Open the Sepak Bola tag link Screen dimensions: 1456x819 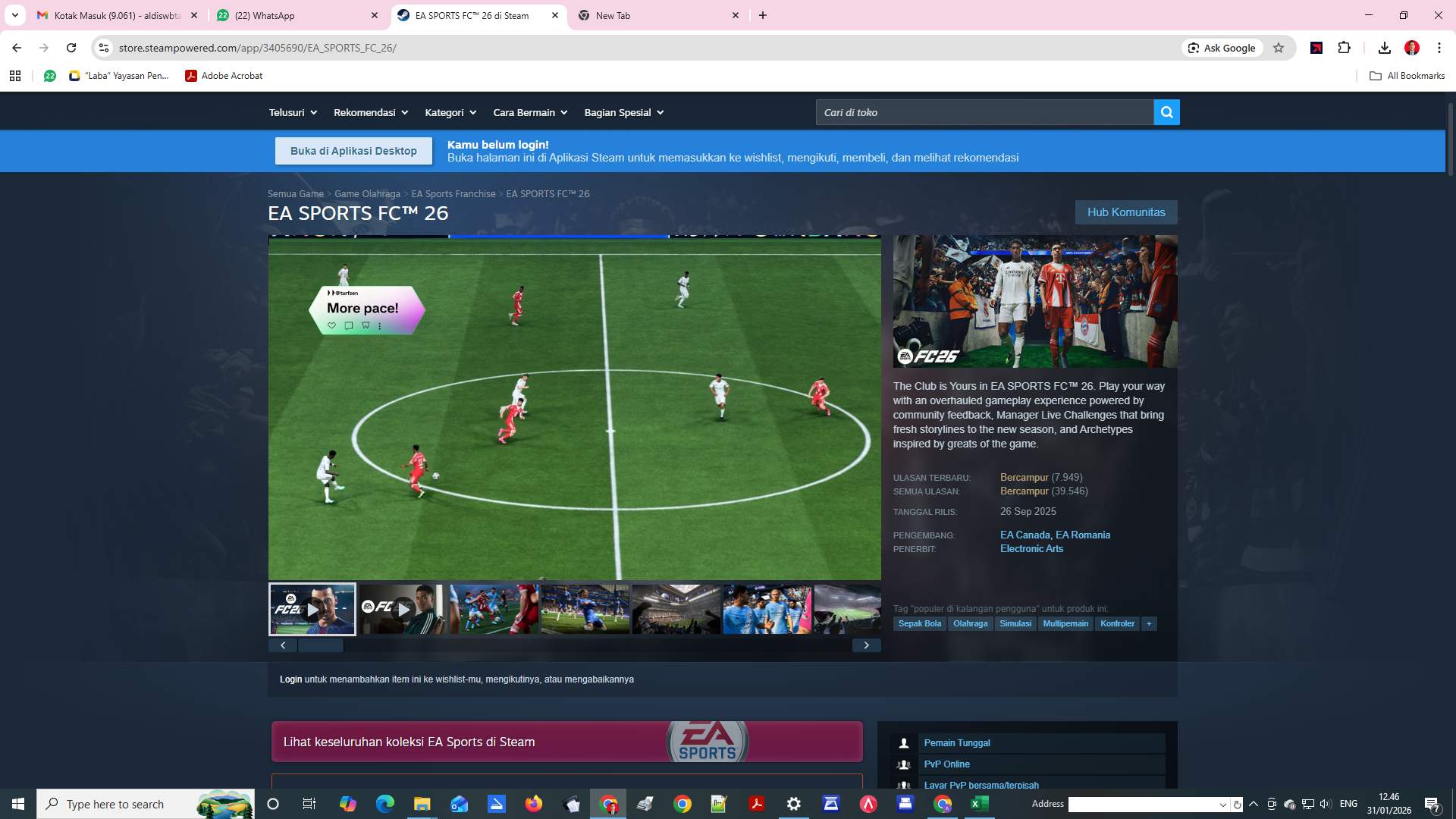(919, 623)
